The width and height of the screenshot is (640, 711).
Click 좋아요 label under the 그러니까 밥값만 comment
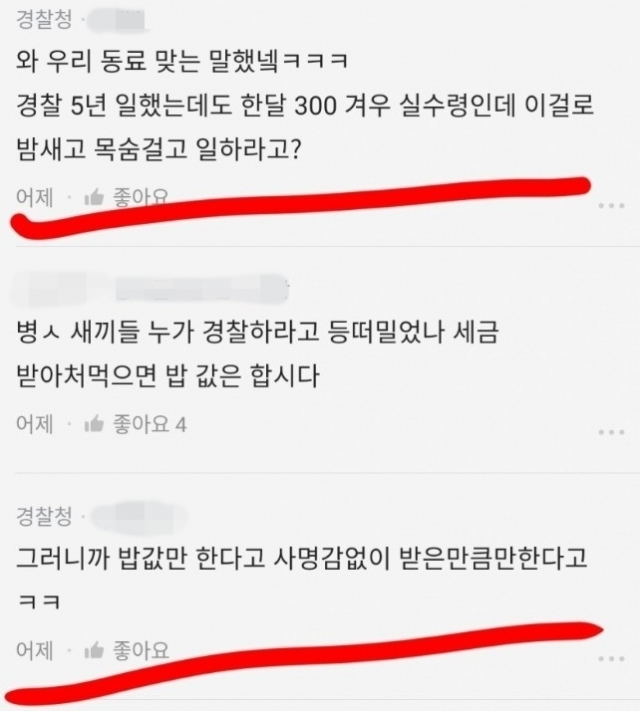pyautogui.click(x=141, y=650)
